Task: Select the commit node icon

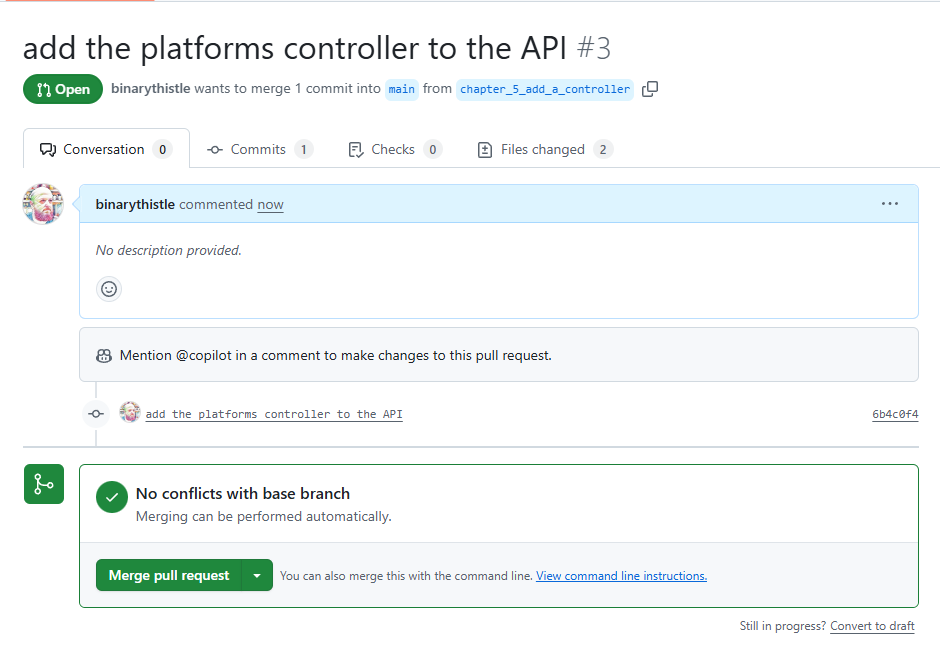Action: click(95, 413)
